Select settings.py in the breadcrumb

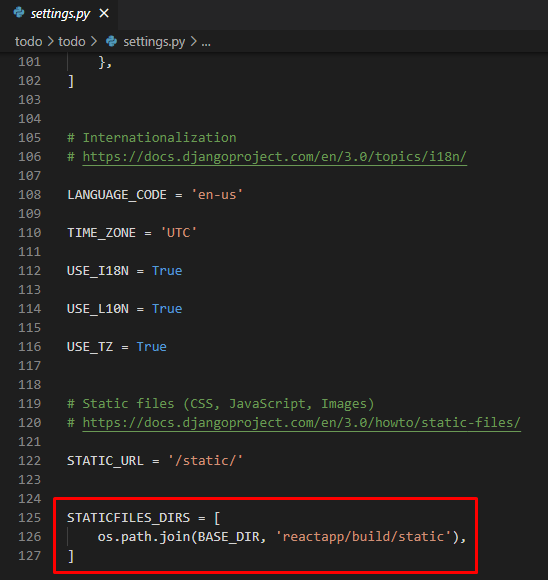point(154,42)
